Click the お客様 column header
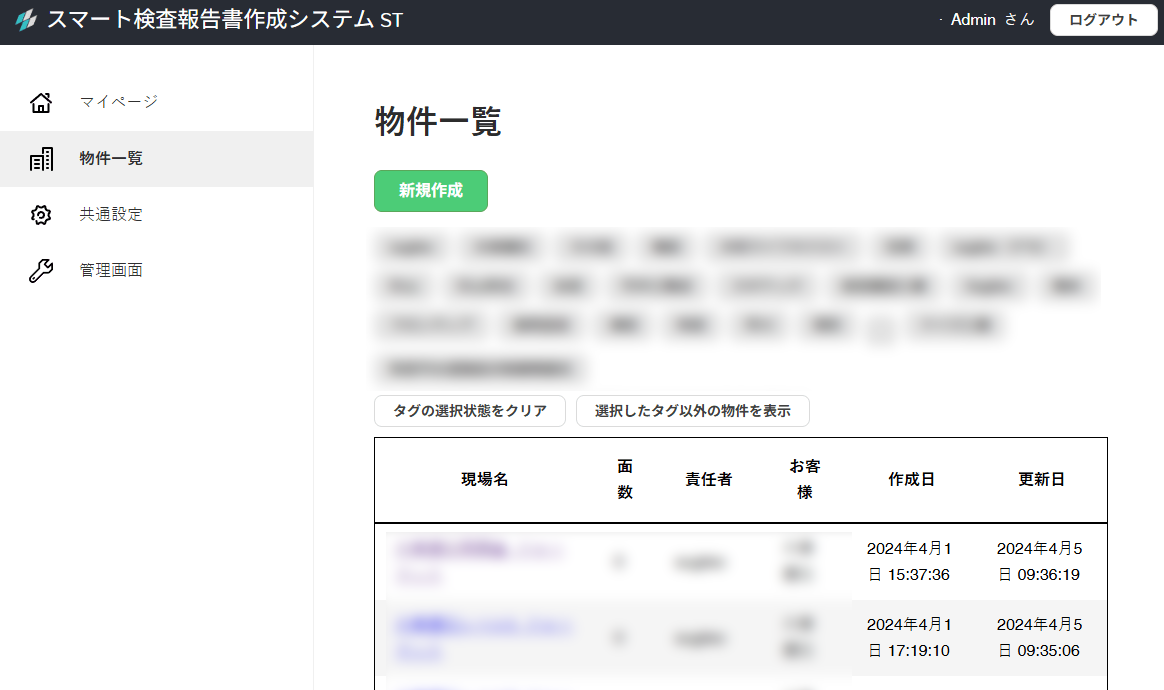The height and width of the screenshot is (690, 1164). click(804, 480)
